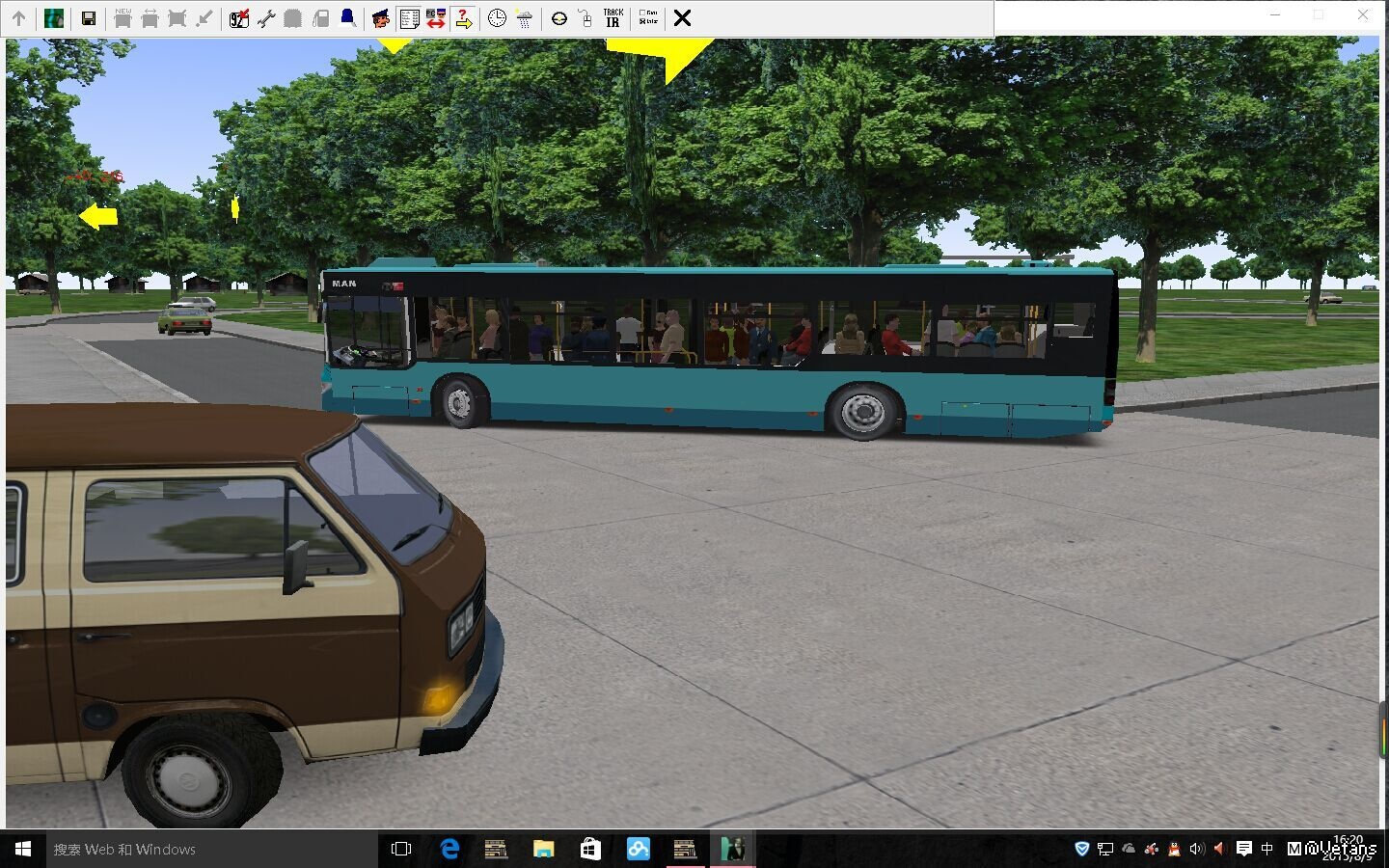This screenshot has height=868, width=1389.
Task: Open the Action Center notification icon
Action: click(x=1244, y=849)
